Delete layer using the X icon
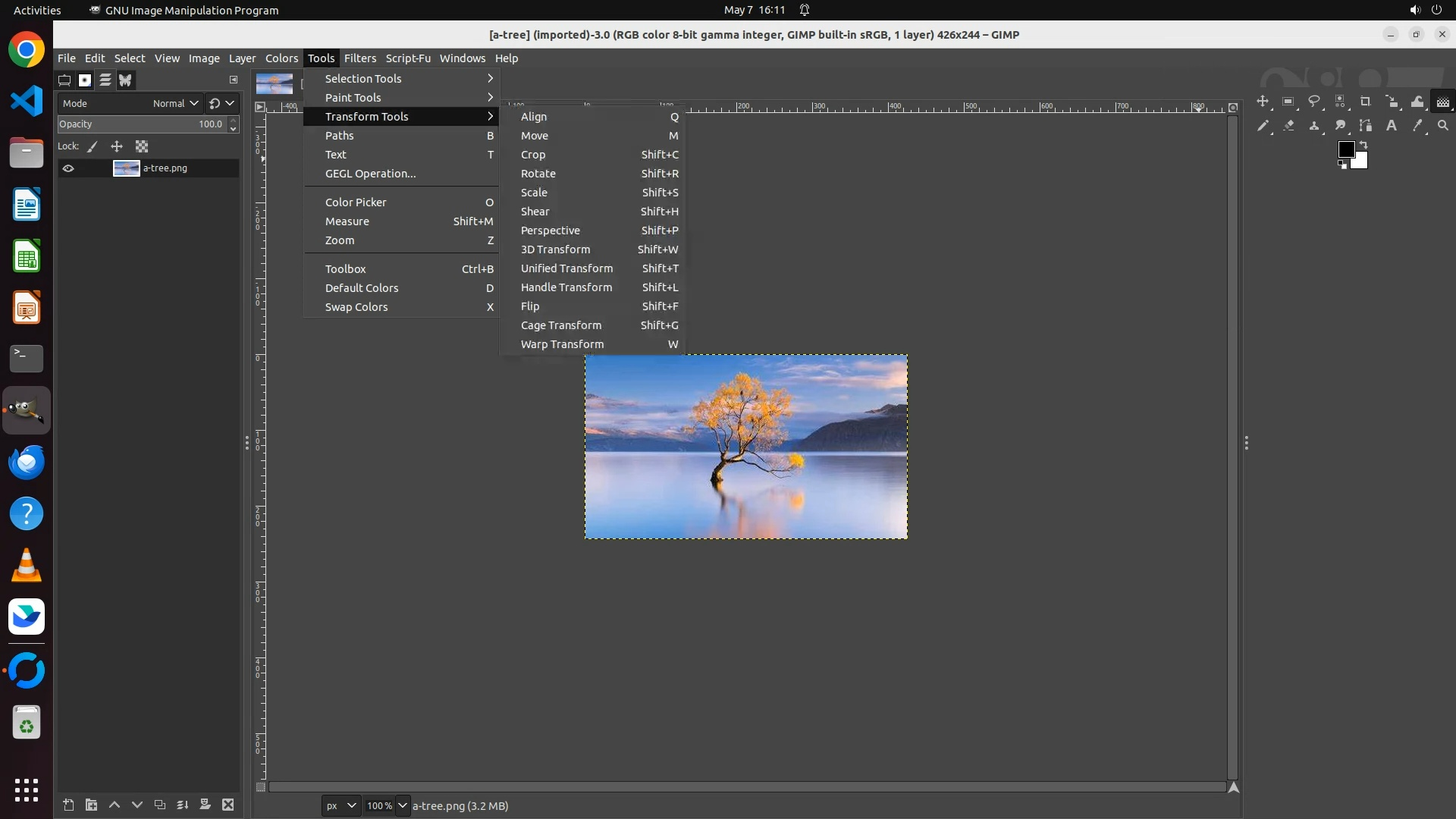Image resolution: width=1456 pixels, height=819 pixels. 227,805
